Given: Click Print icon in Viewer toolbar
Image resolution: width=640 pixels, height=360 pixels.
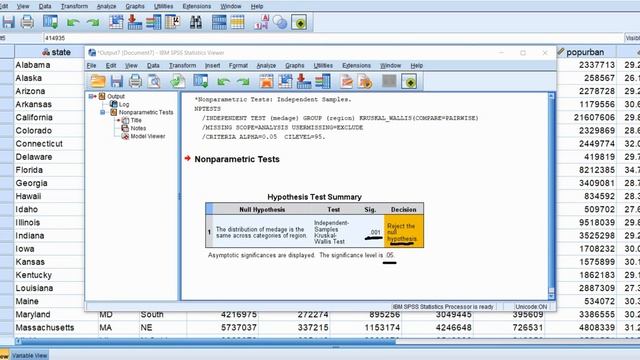Looking at the screenshot, I should click(x=136, y=81).
